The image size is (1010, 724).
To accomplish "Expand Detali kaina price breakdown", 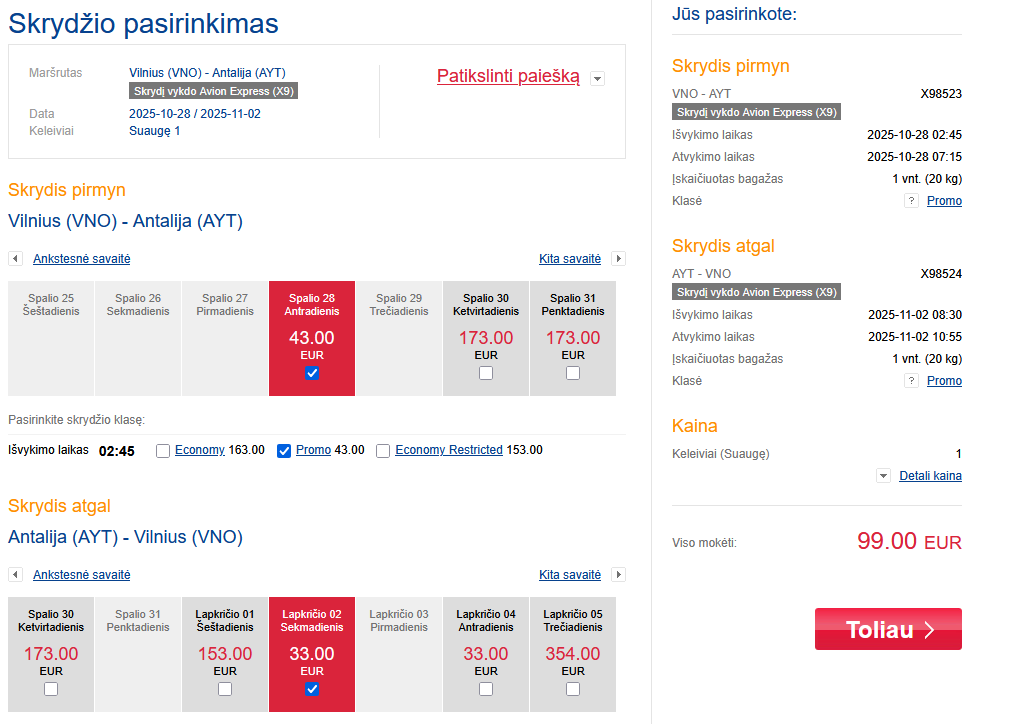I will 930,476.
